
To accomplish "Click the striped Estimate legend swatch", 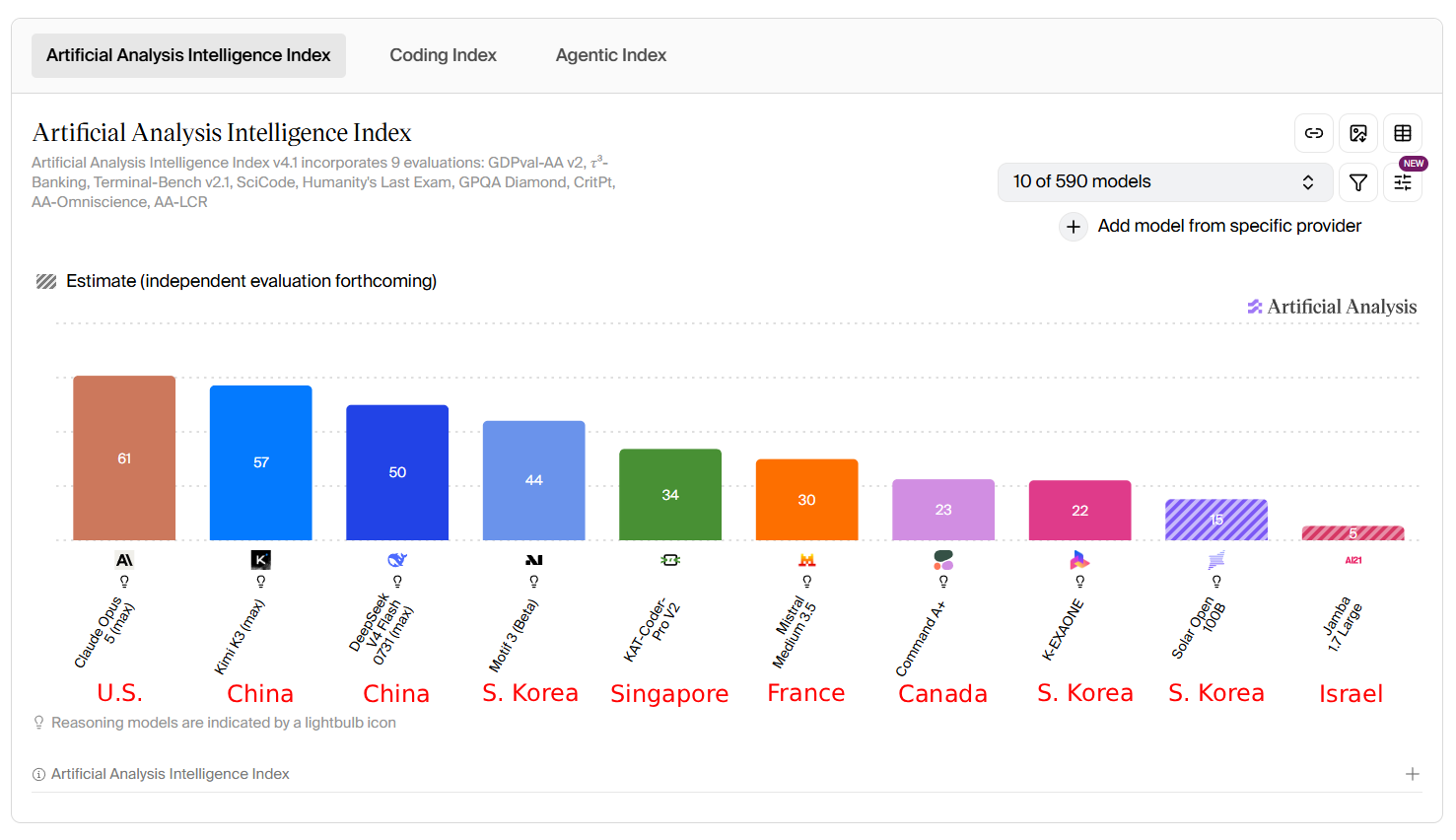I will pos(46,282).
